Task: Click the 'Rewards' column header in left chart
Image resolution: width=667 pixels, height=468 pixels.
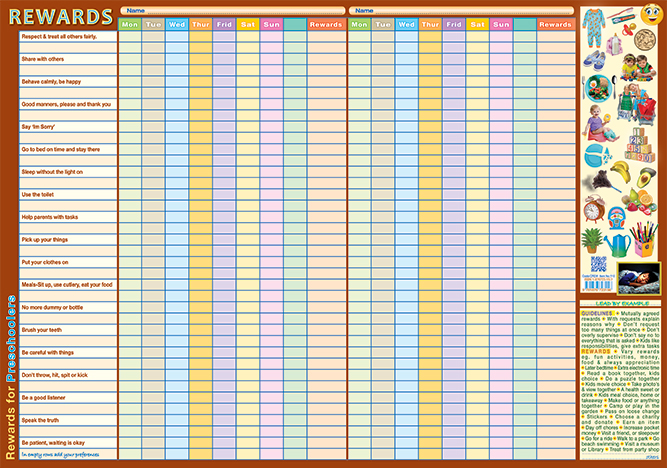Action: (x=326, y=24)
